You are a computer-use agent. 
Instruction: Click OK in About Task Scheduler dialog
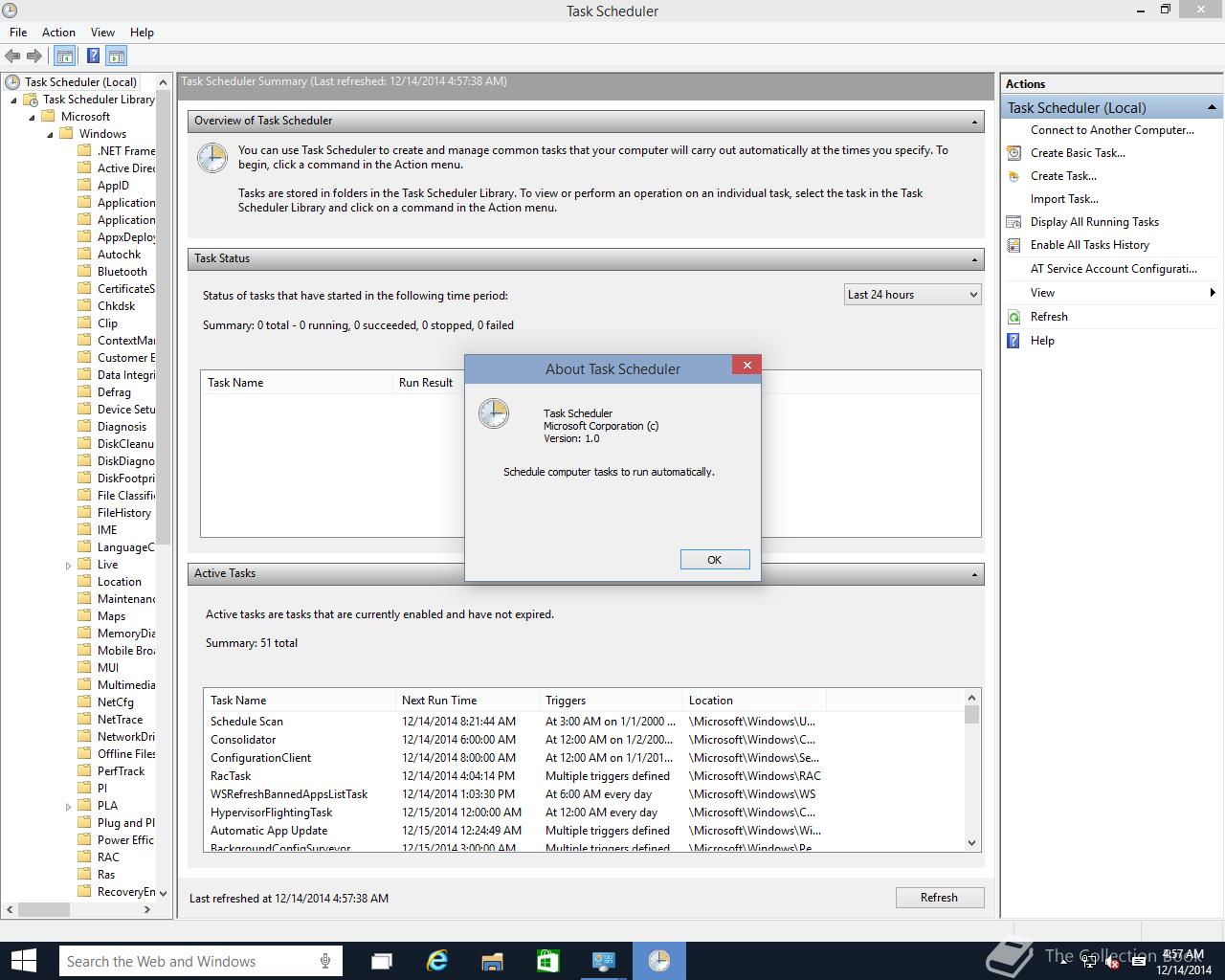tap(714, 560)
